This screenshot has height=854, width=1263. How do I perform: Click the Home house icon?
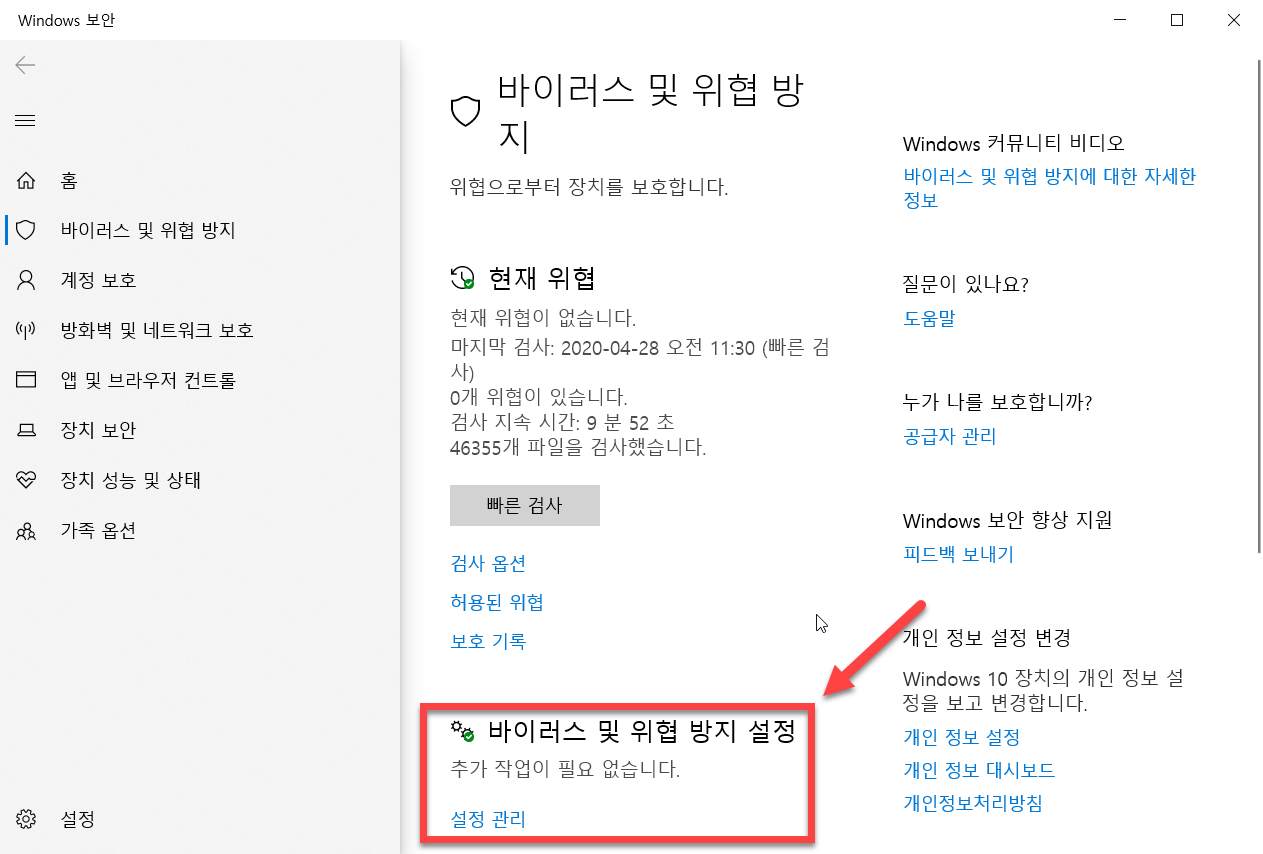coord(26,181)
